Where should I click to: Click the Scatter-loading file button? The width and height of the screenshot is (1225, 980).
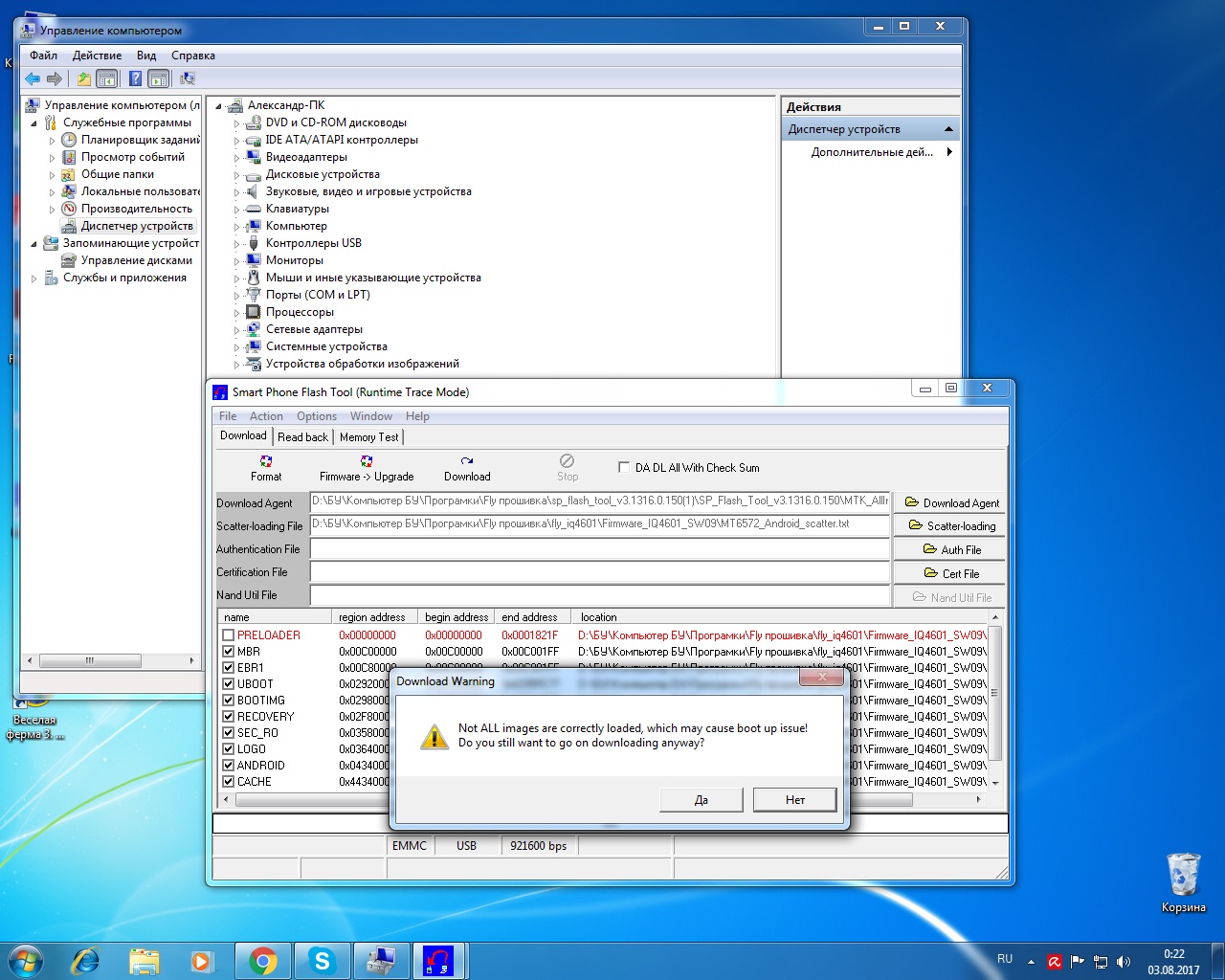click(x=950, y=526)
